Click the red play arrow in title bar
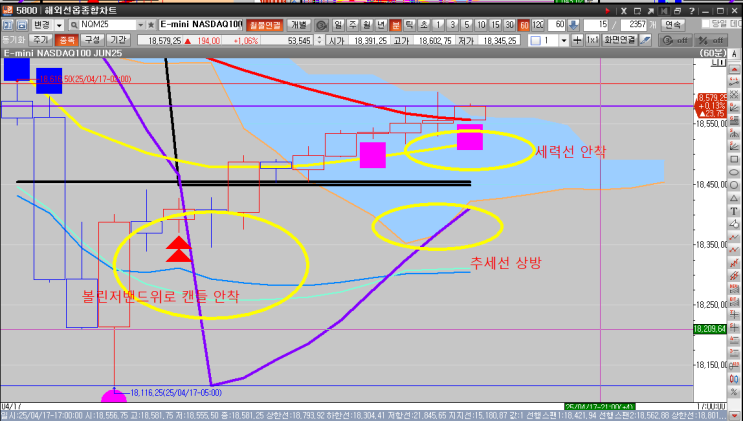Image resolution: width=743 pixels, height=421 pixels. (607, 10)
